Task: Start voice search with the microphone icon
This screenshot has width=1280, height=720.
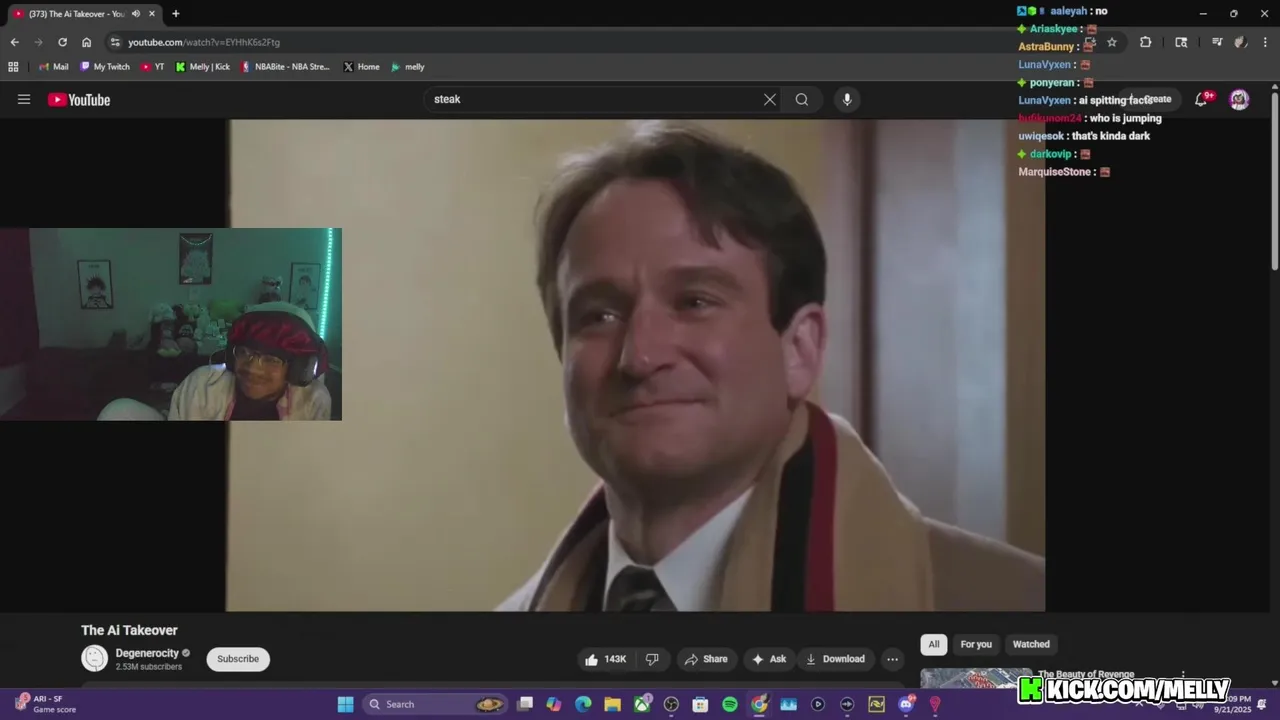Action: click(x=847, y=99)
